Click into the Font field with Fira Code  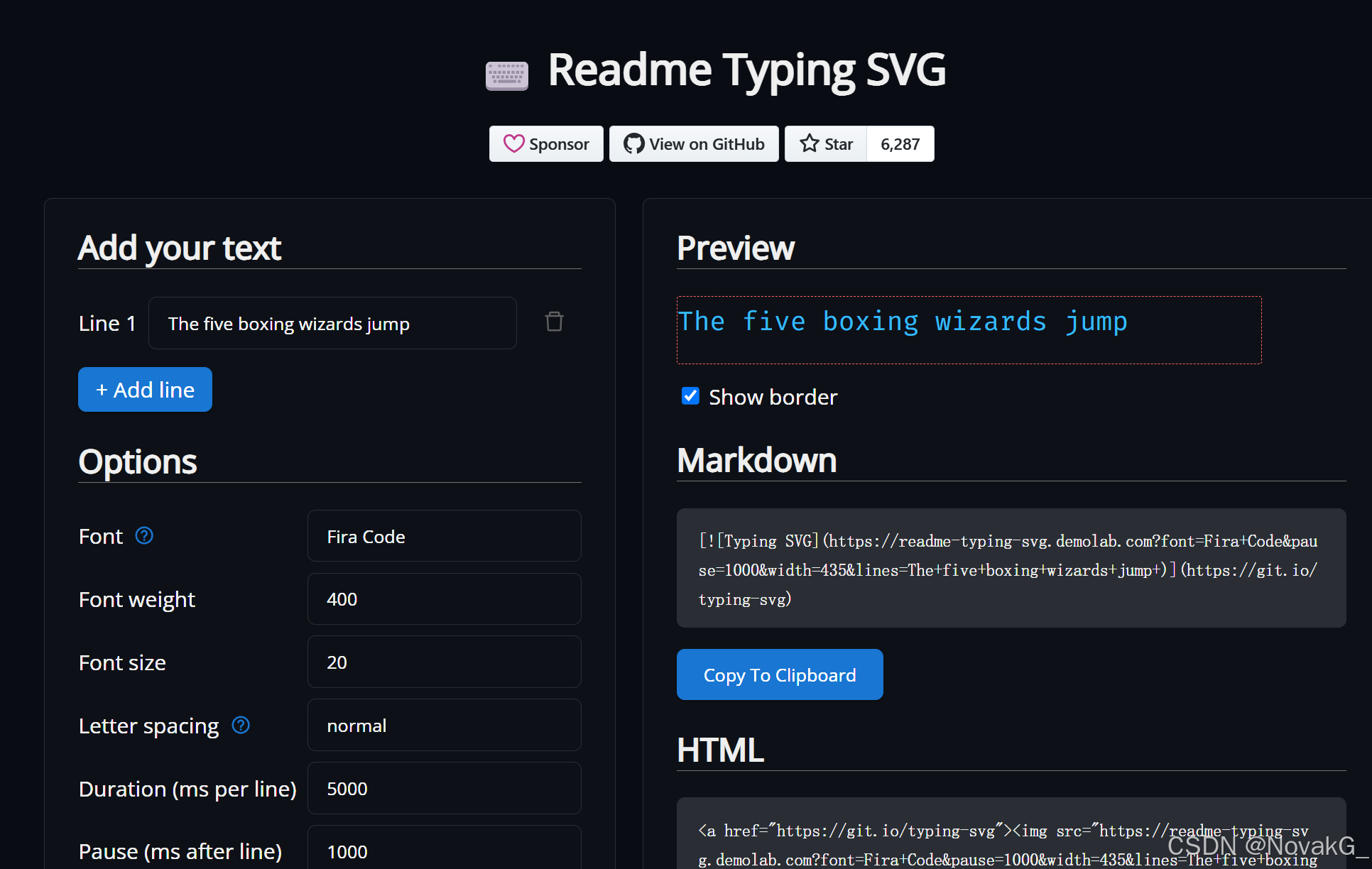coord(444,536)
